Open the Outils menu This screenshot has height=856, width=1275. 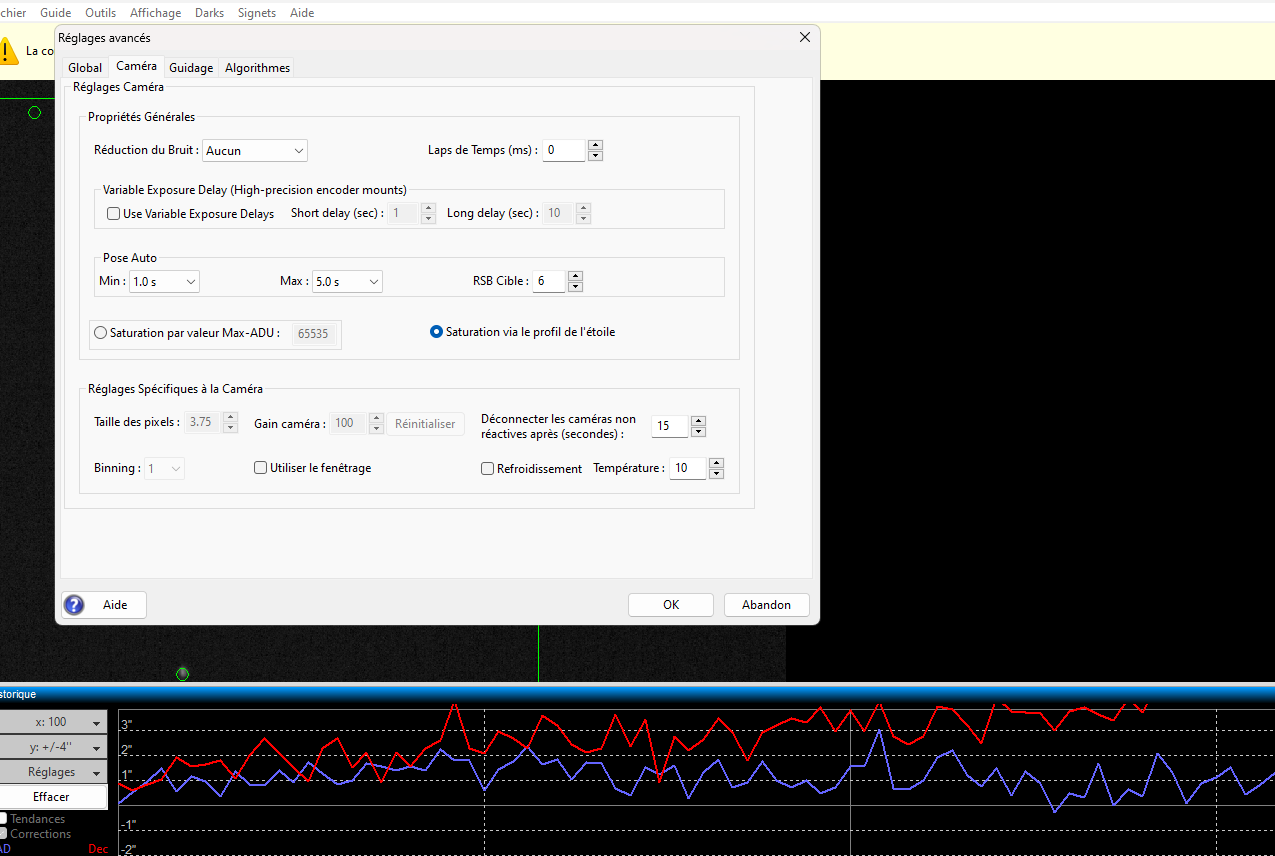(x=100, y=13)
